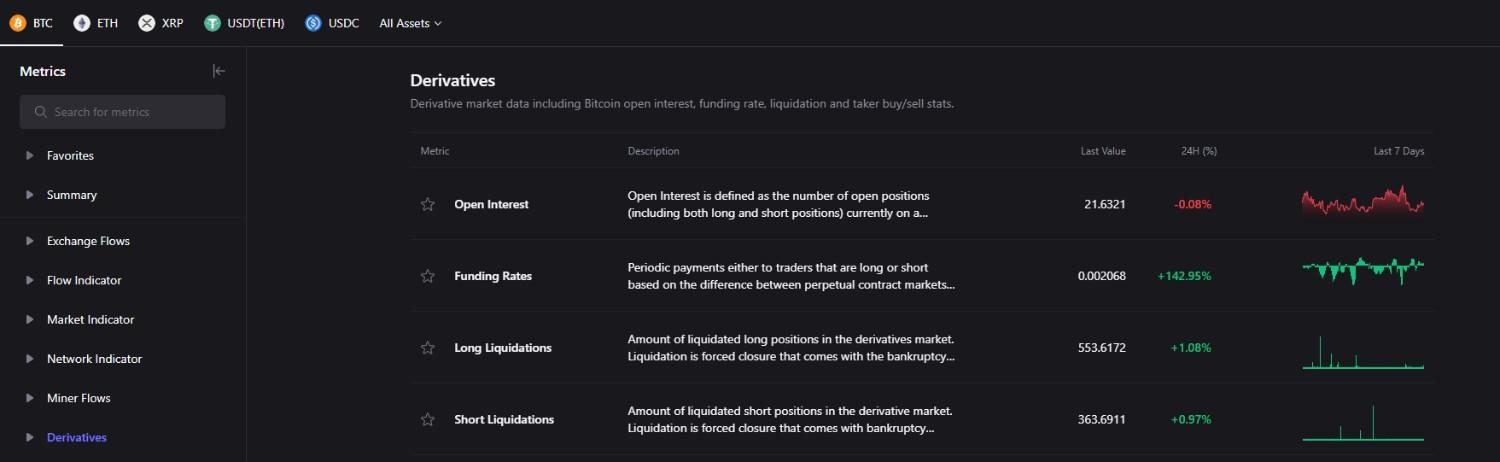This screenshot has height=462, width=1500.
Task: Click the Bitcoin coin icon
Action: [18, 23]
